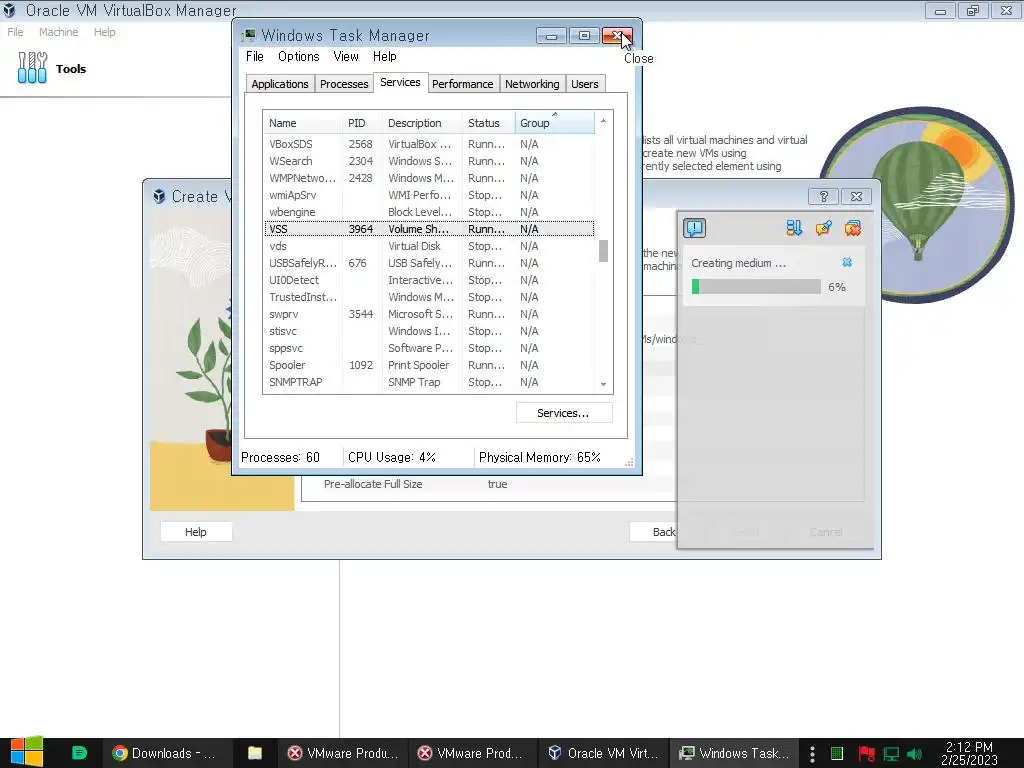Switch to second VMware Product taskbar window

click(x=473, y=753)
